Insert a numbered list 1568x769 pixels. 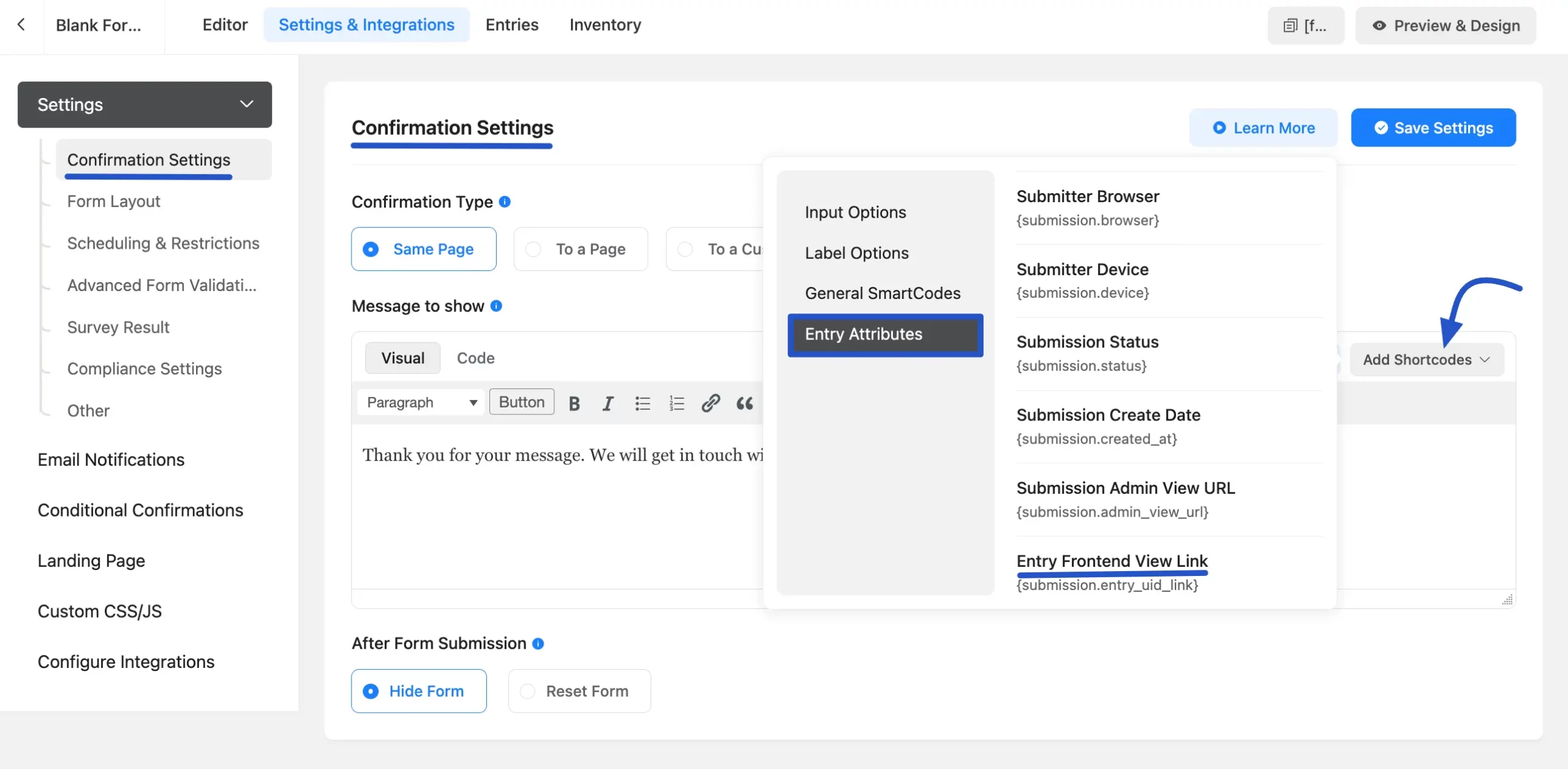point(676,403)
